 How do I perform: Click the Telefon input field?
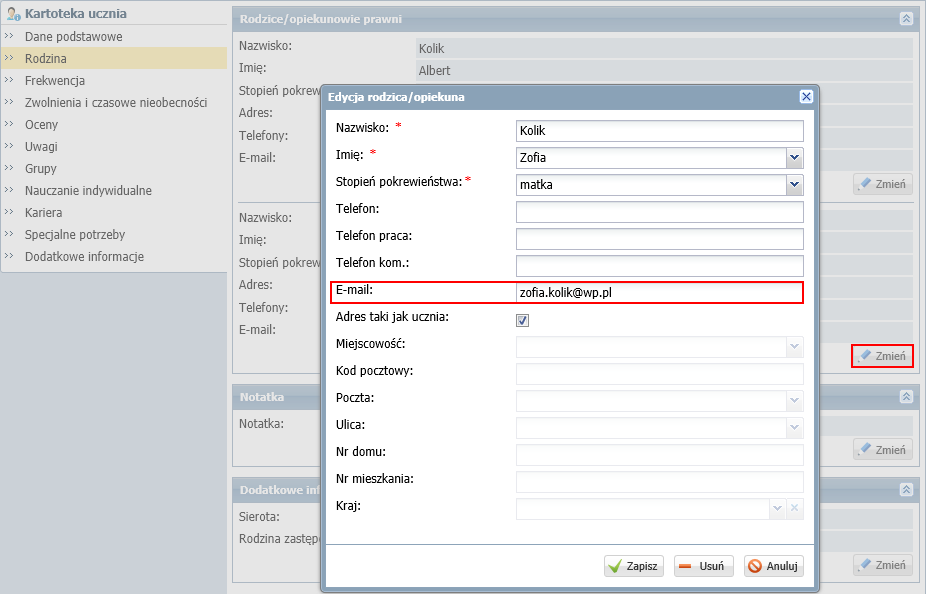click(x=660, y=211)
